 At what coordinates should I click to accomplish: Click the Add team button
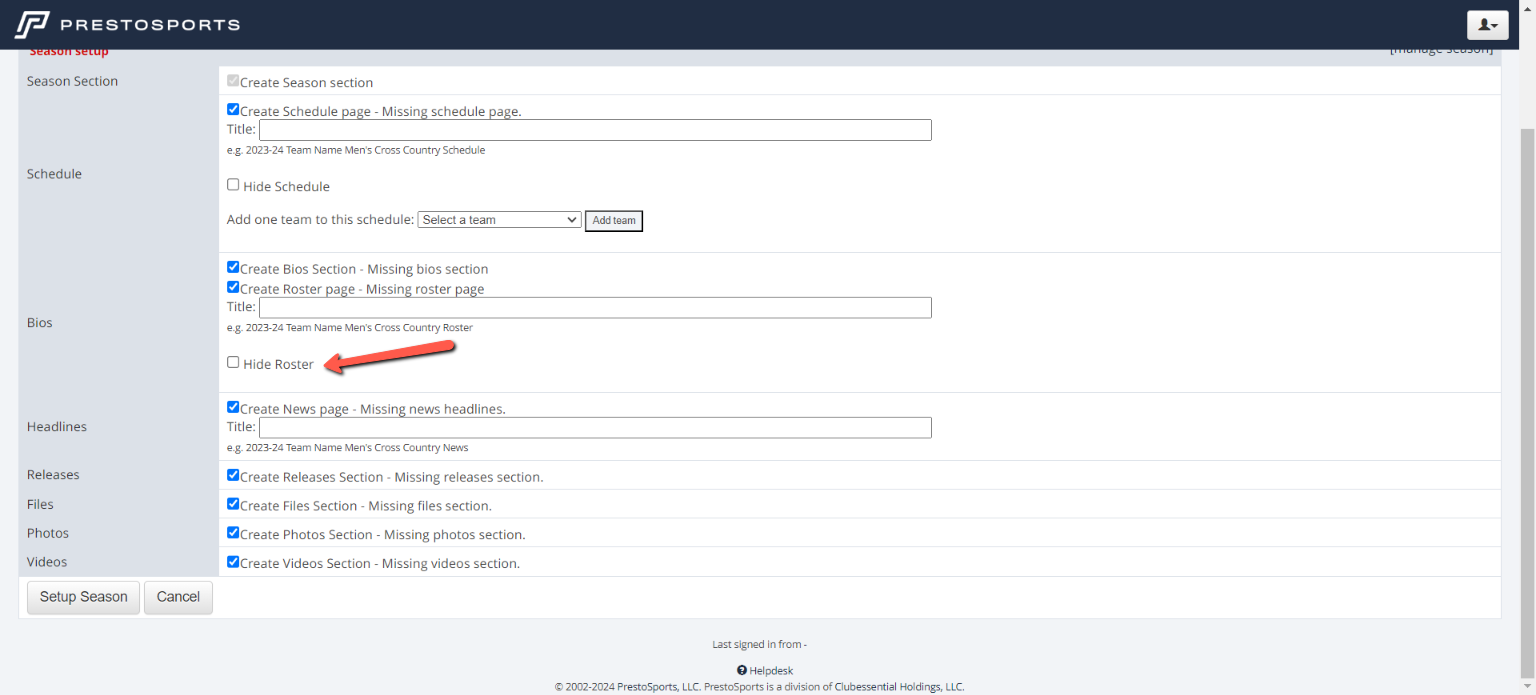[x=614, y=221]
